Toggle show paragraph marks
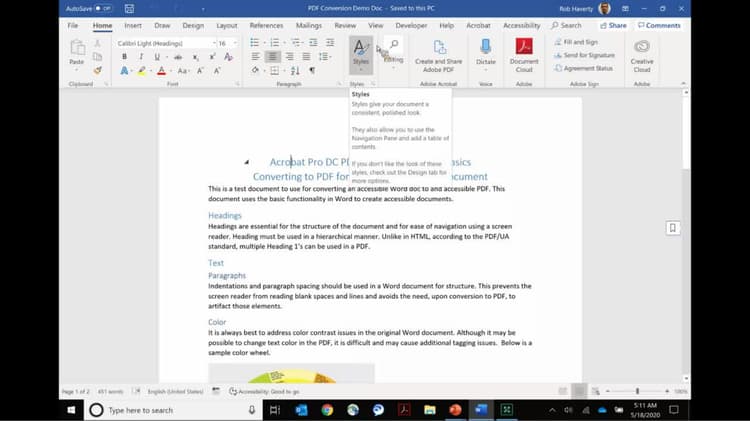 pyautogui.click(x=312, y=71)
